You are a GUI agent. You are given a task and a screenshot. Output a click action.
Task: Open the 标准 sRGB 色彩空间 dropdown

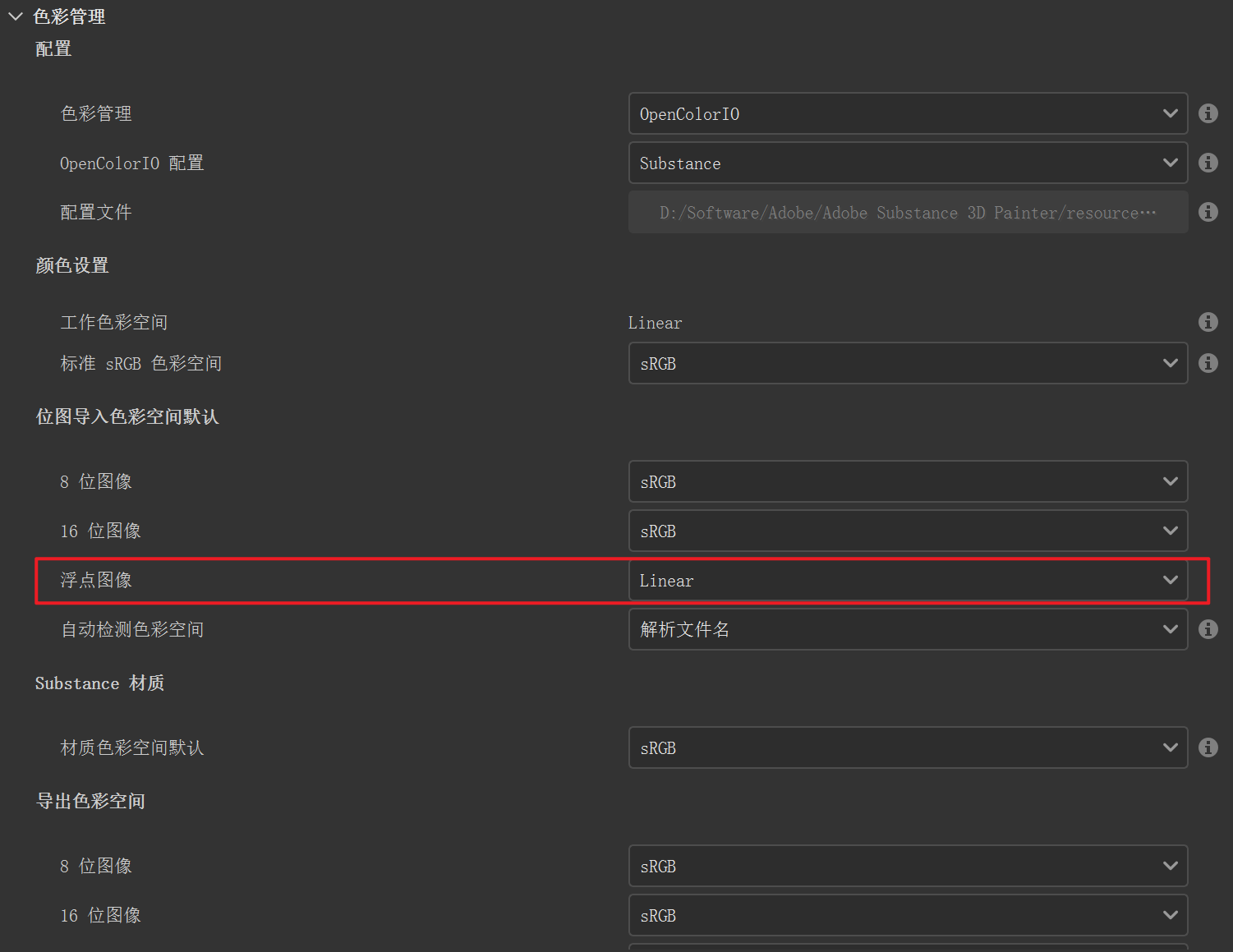(x=908, y=363)
